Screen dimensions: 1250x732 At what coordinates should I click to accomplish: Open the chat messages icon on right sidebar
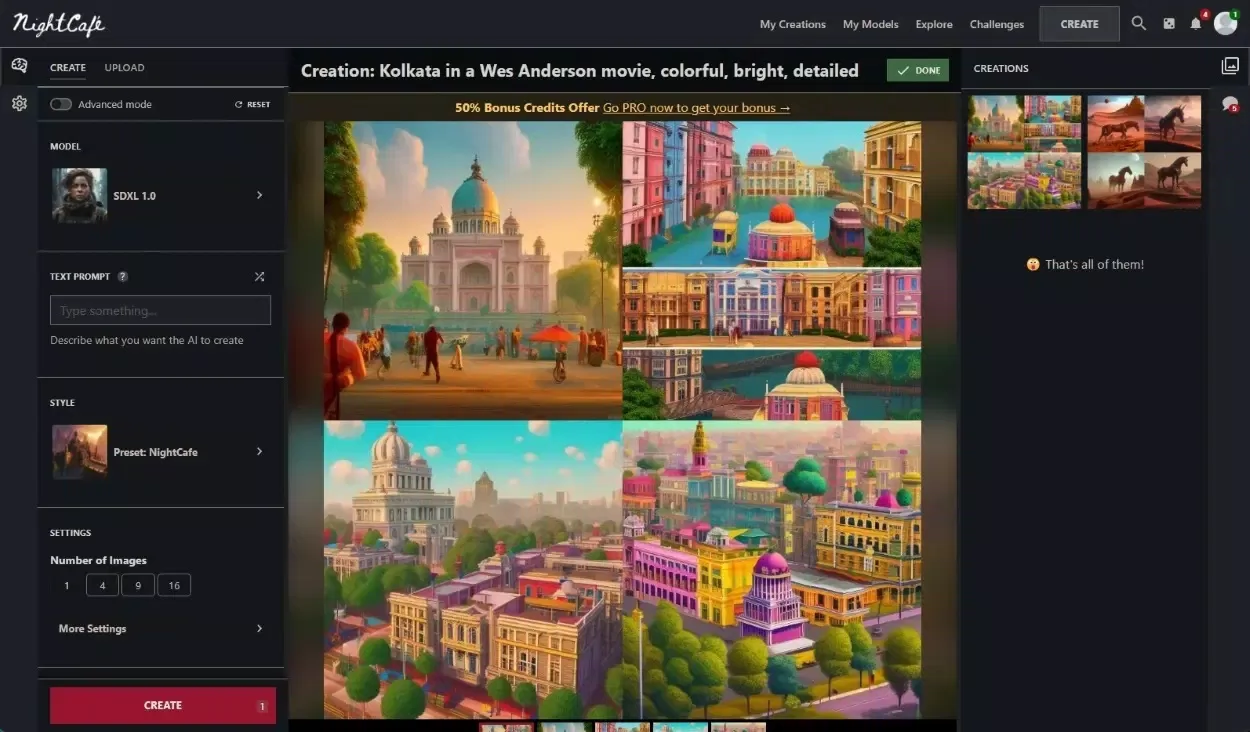click(1229, 104)
